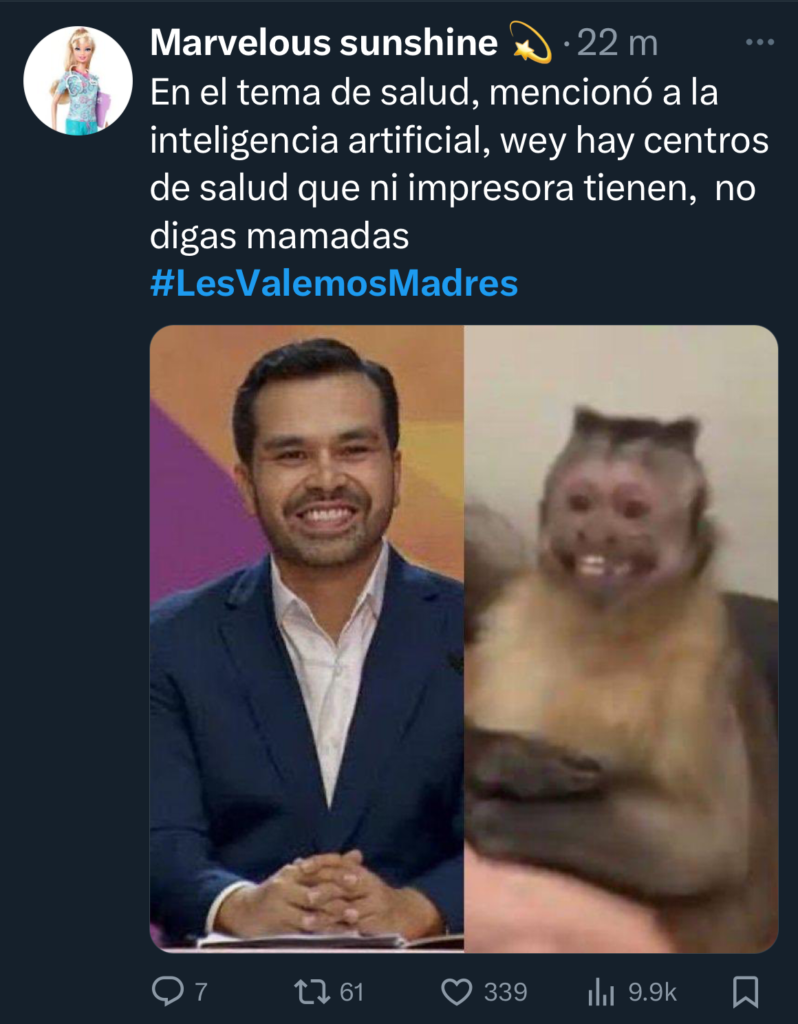The height and width of the screenshot is (1024, 798).
Task: Open the three-dot more options menu
Action: (x=759, y=42)
